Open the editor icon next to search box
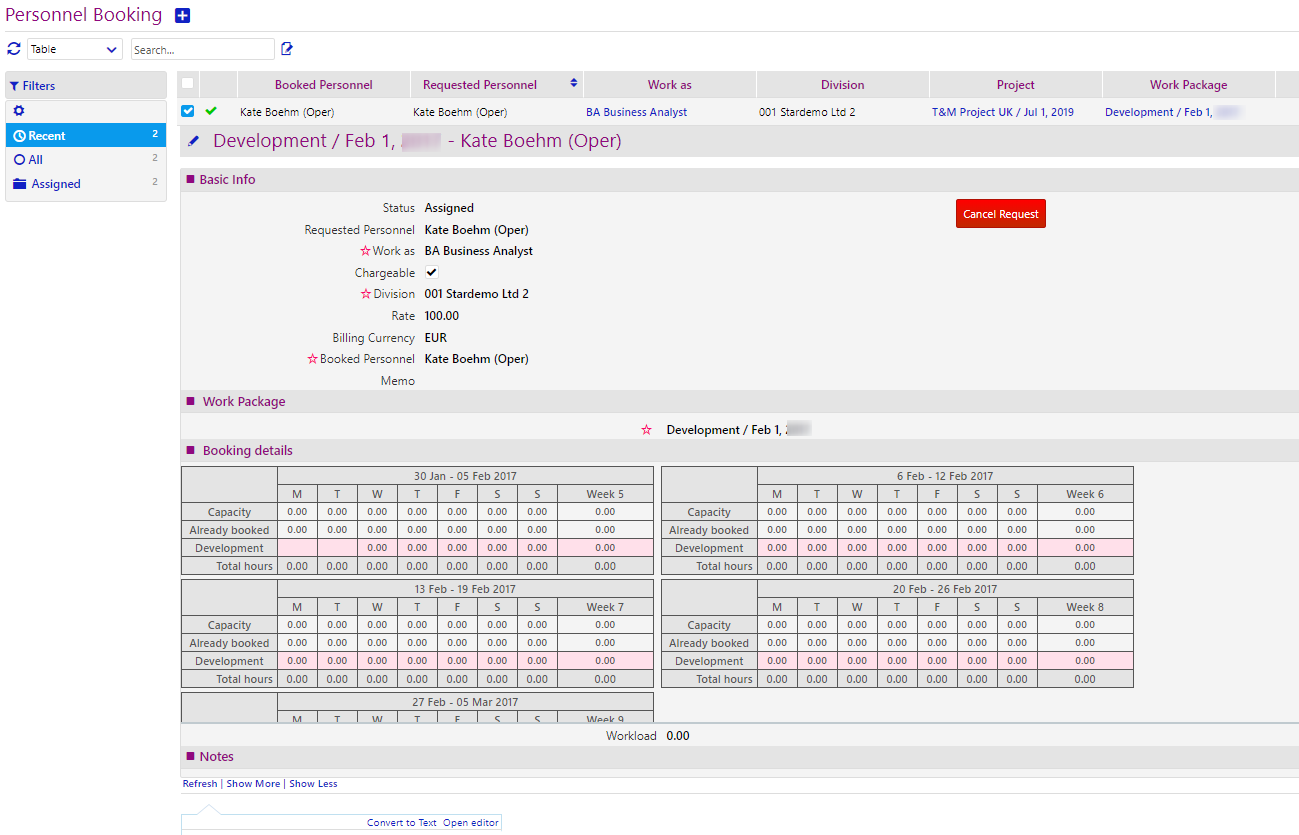 click(x=287, y=48)
